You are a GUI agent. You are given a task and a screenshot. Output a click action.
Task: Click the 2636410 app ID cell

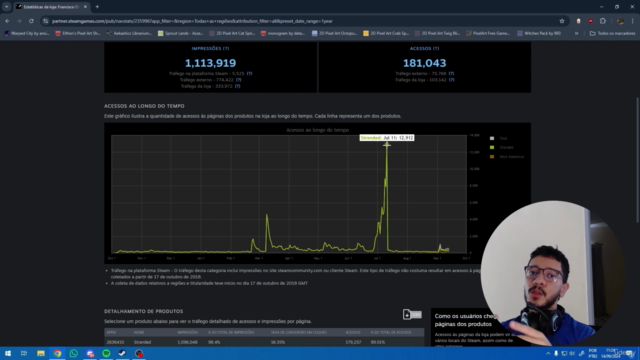(x=115, y=342)
